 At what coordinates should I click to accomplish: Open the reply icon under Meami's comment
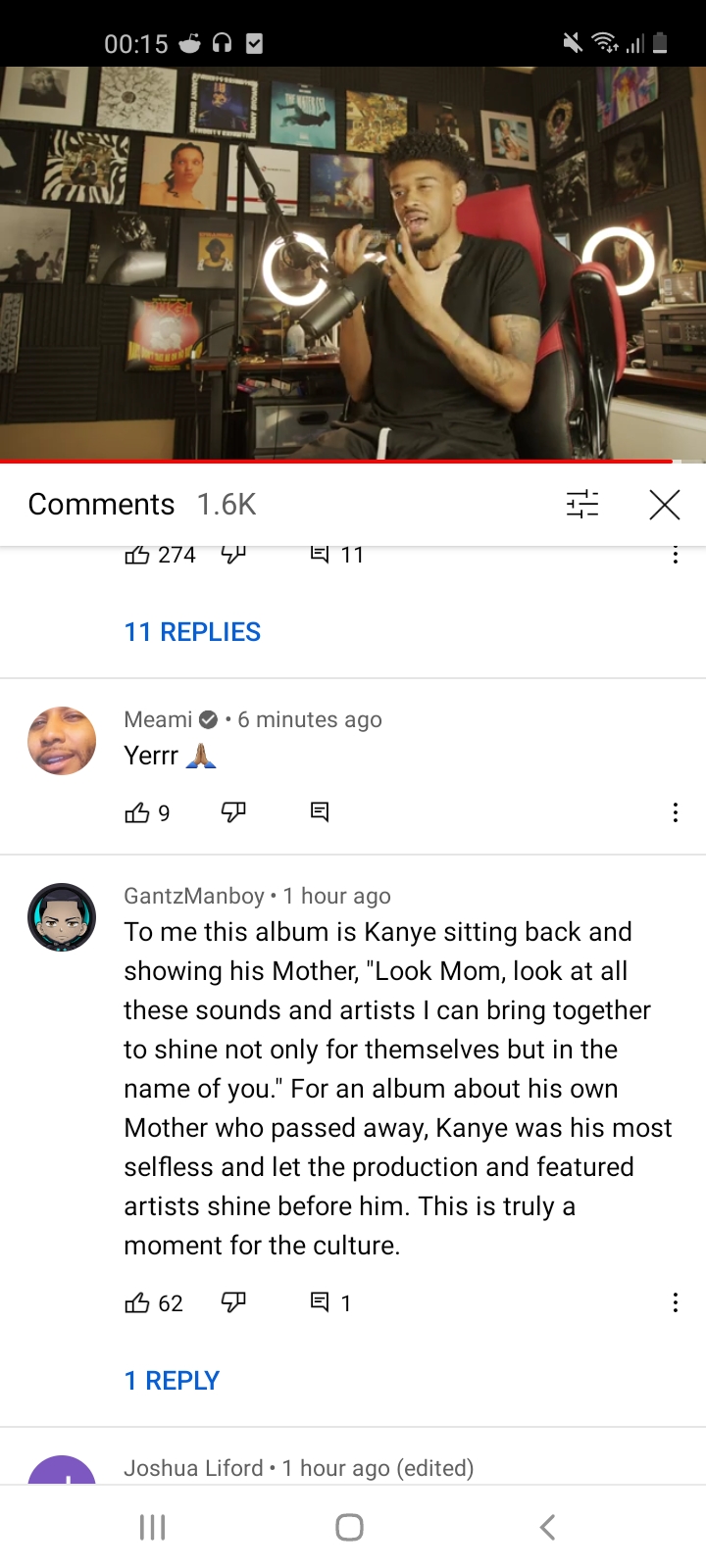[318, 811]
